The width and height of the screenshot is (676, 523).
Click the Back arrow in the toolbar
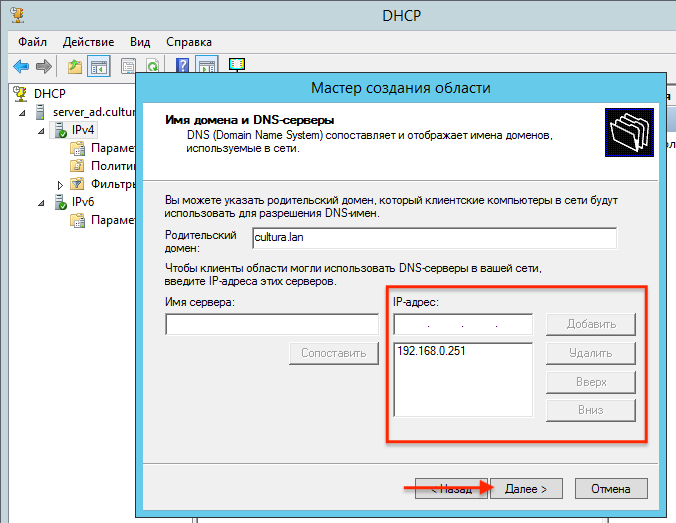click(21, 67)
